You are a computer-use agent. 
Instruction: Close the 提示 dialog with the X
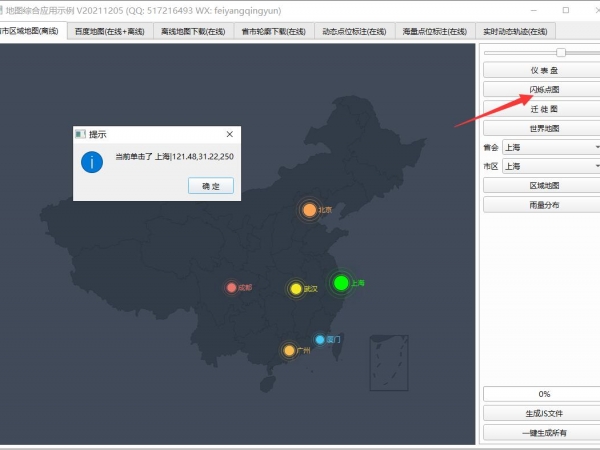229,134
